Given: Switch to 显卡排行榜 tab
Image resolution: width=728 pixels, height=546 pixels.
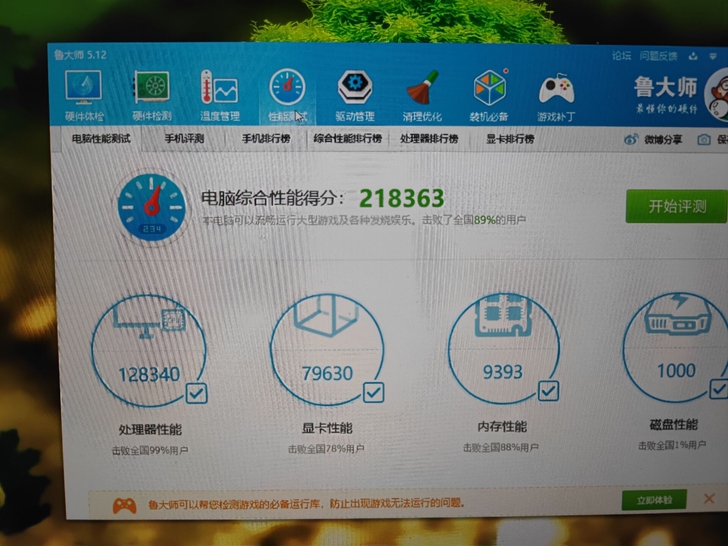Looking at the screenshot, I should point(510,139).
